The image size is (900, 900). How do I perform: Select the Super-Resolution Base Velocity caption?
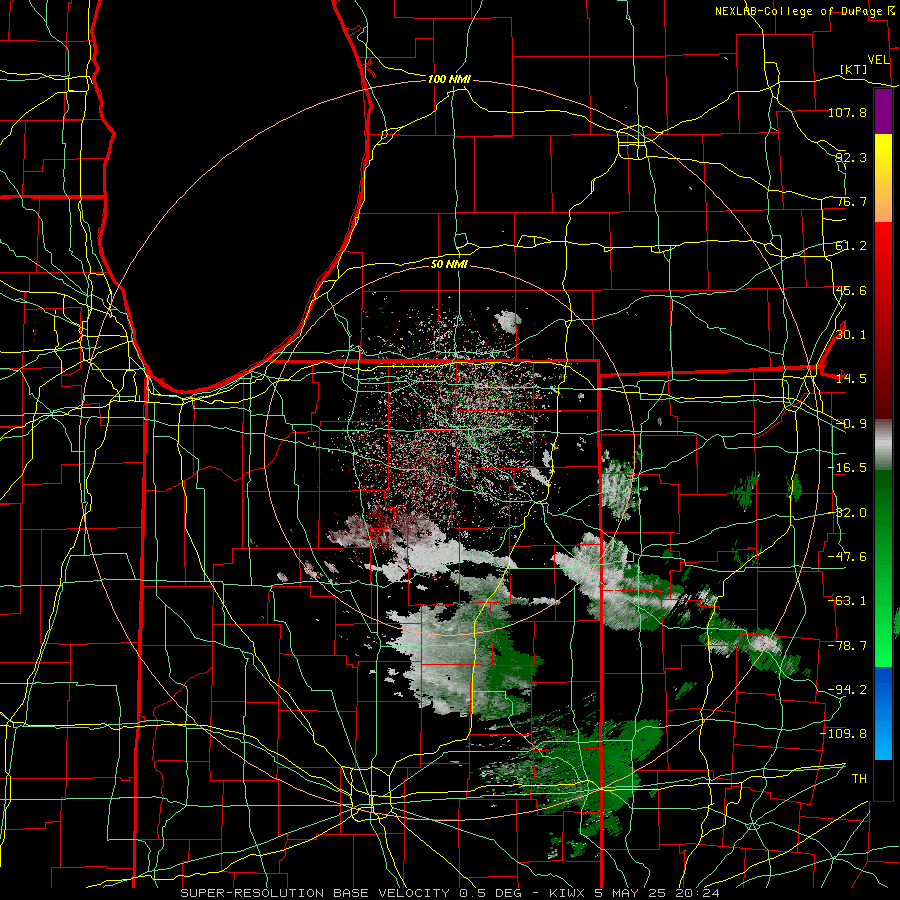pos(449,893)
